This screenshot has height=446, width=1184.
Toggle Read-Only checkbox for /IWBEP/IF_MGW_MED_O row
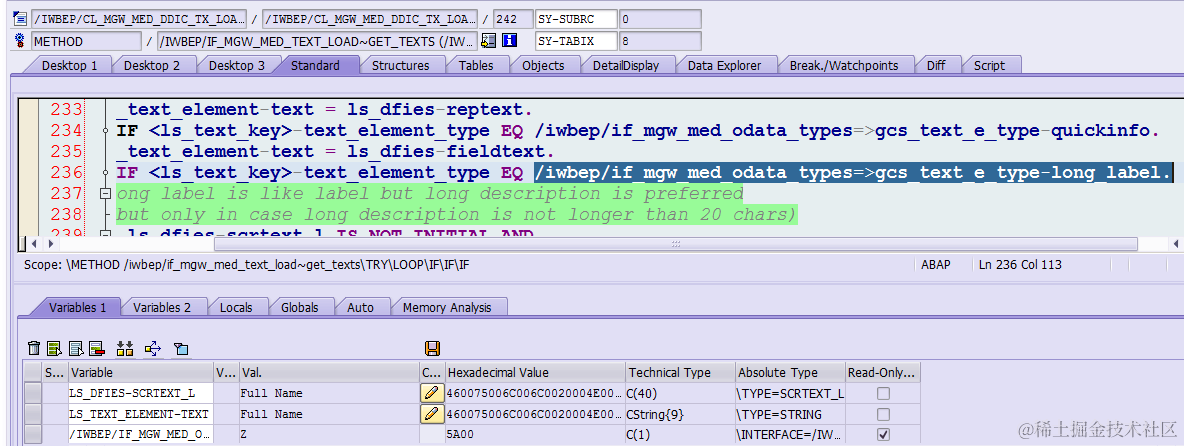(x=883, y=435)
